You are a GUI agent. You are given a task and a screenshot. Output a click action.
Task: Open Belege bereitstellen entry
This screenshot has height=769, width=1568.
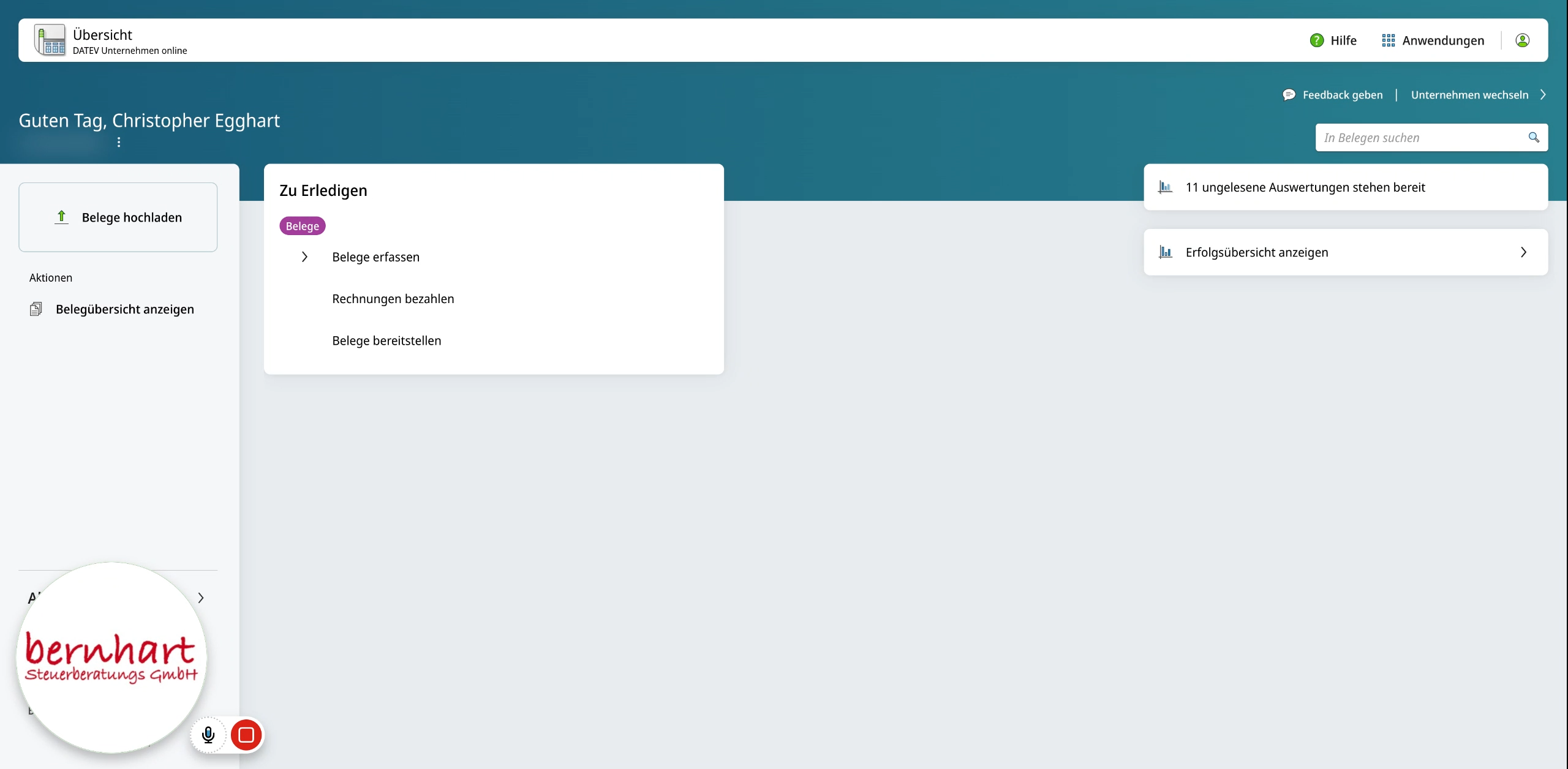click(x=386, y=340)
